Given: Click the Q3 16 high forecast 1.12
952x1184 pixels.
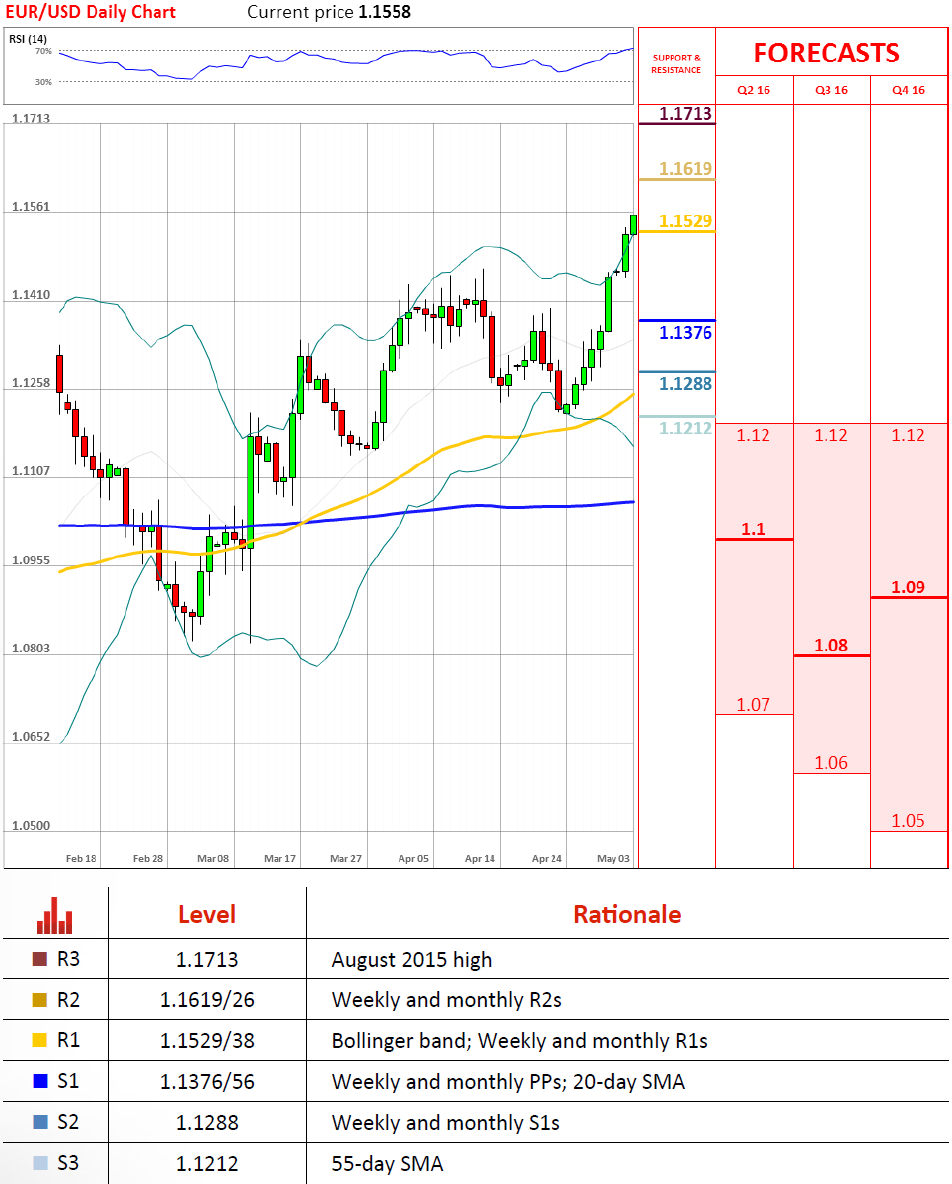Looking at the screenshot, I should [831, 435].
